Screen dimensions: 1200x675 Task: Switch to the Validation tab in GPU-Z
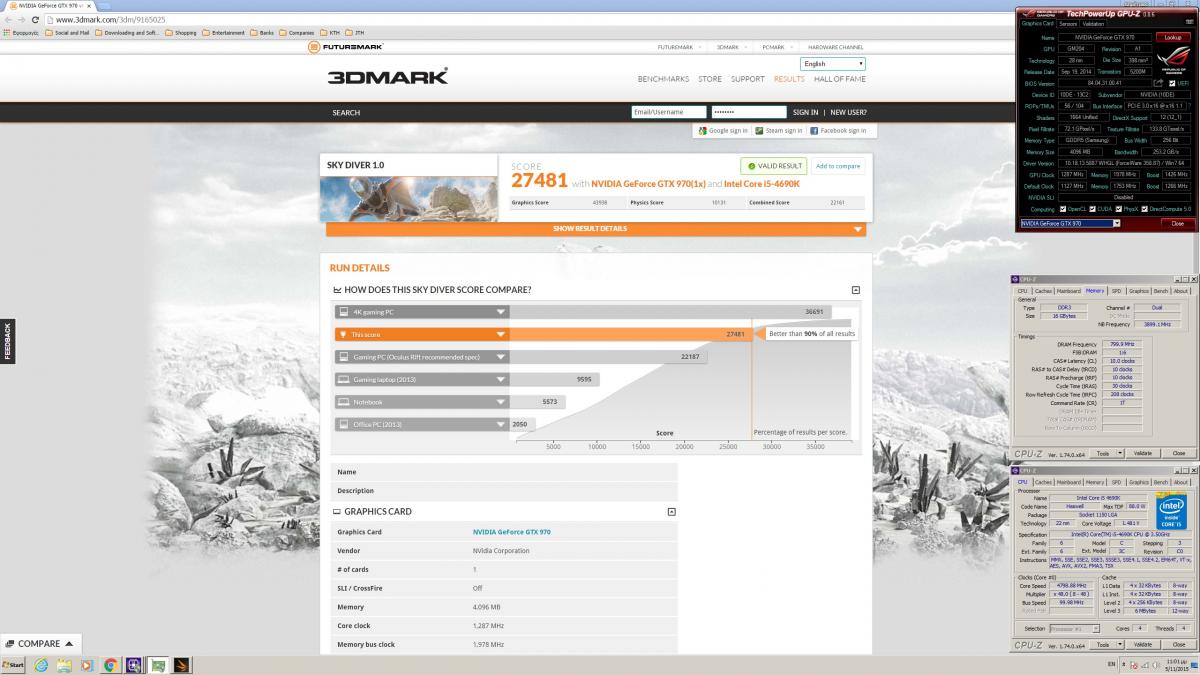[x=1093, y=24]
